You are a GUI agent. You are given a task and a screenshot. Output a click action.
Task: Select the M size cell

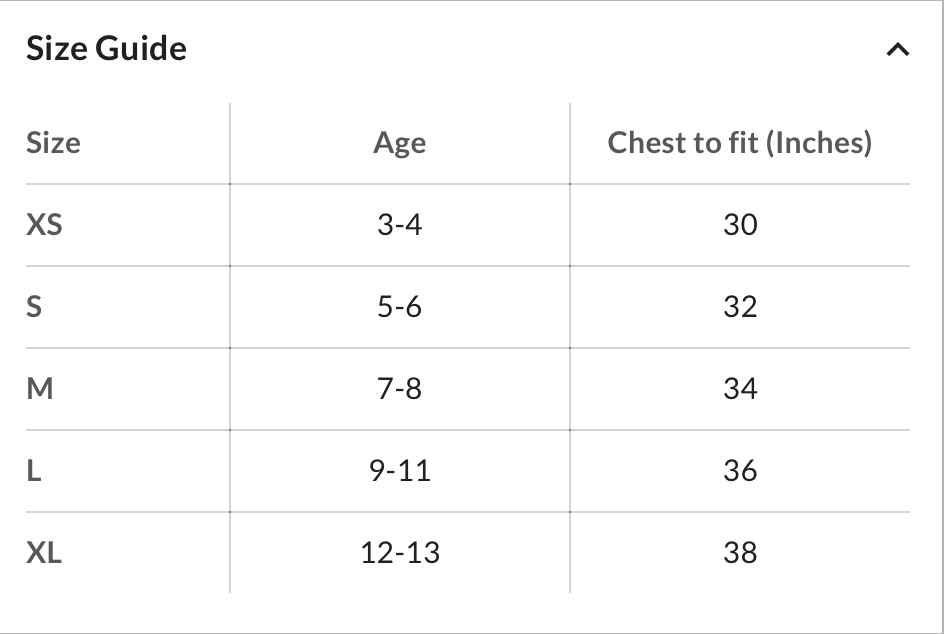tap(39, 388)
